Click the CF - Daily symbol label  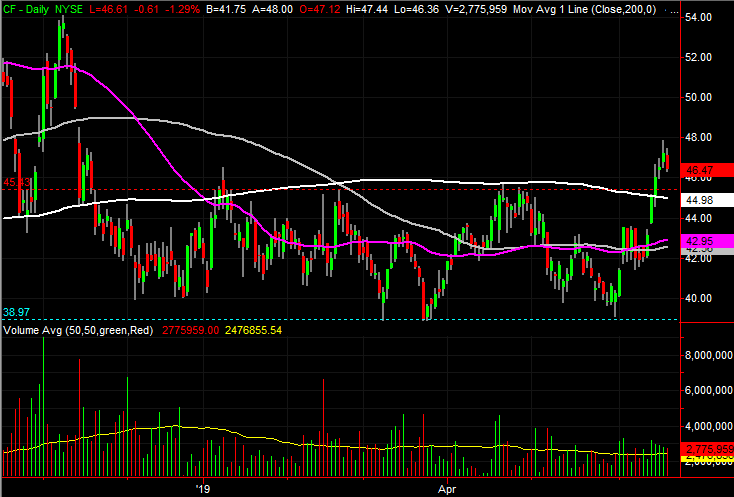pyautogui.click(x=26, y=9)
